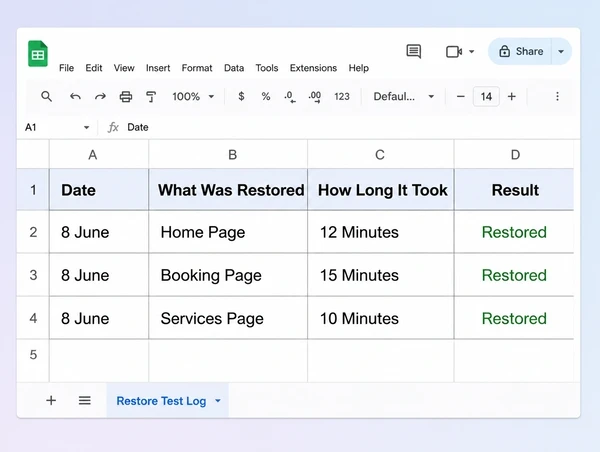Click the Google Sheets home logo
Viewport: 600px width, 452px height.
(38, 54)
